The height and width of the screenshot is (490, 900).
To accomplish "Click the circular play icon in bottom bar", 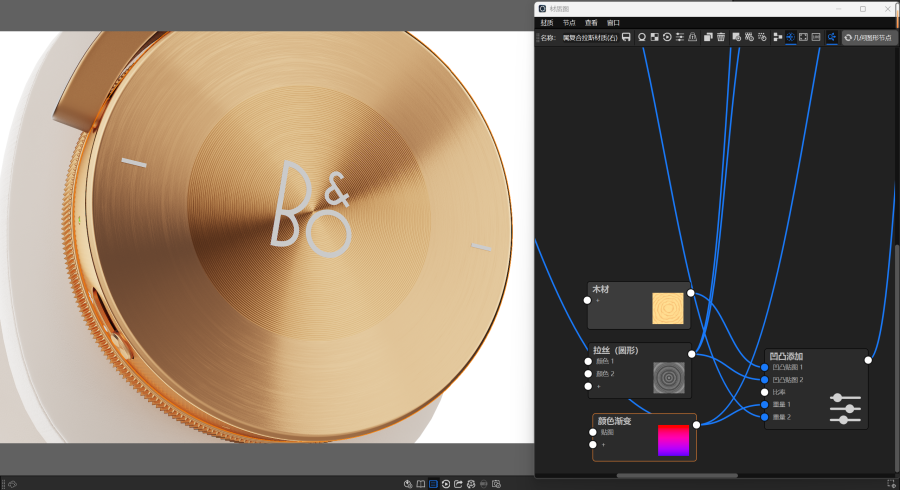I will pos(446,484).
